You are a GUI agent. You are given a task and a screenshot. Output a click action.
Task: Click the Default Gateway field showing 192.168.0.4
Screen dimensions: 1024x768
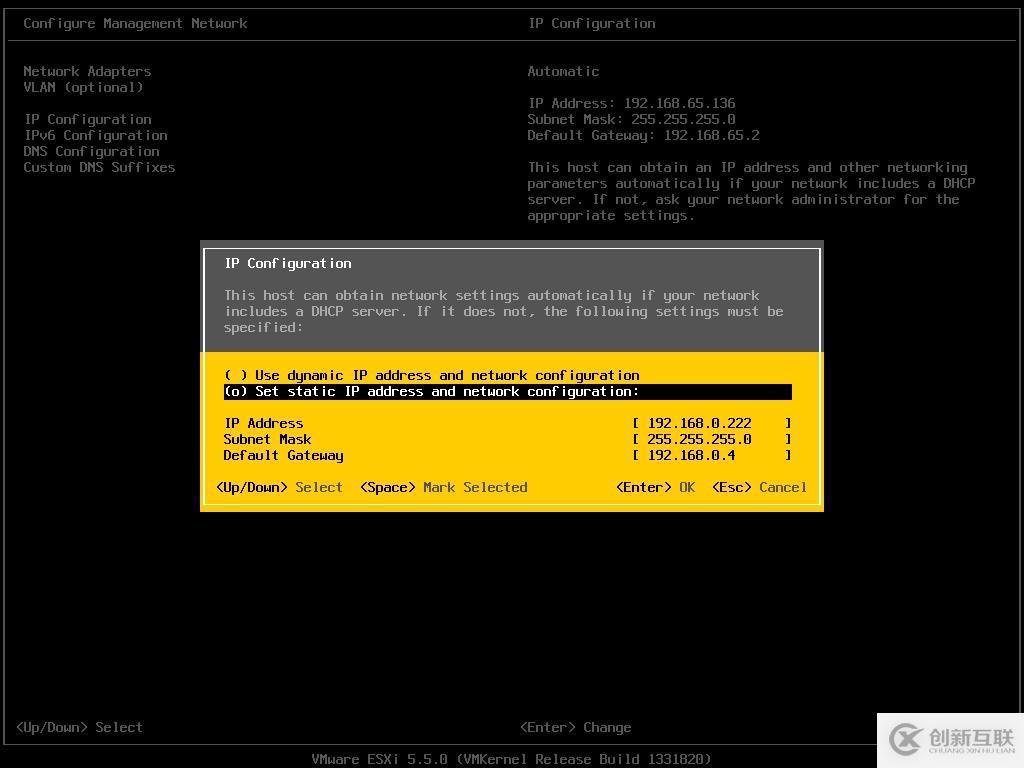[x=712, y=455]
